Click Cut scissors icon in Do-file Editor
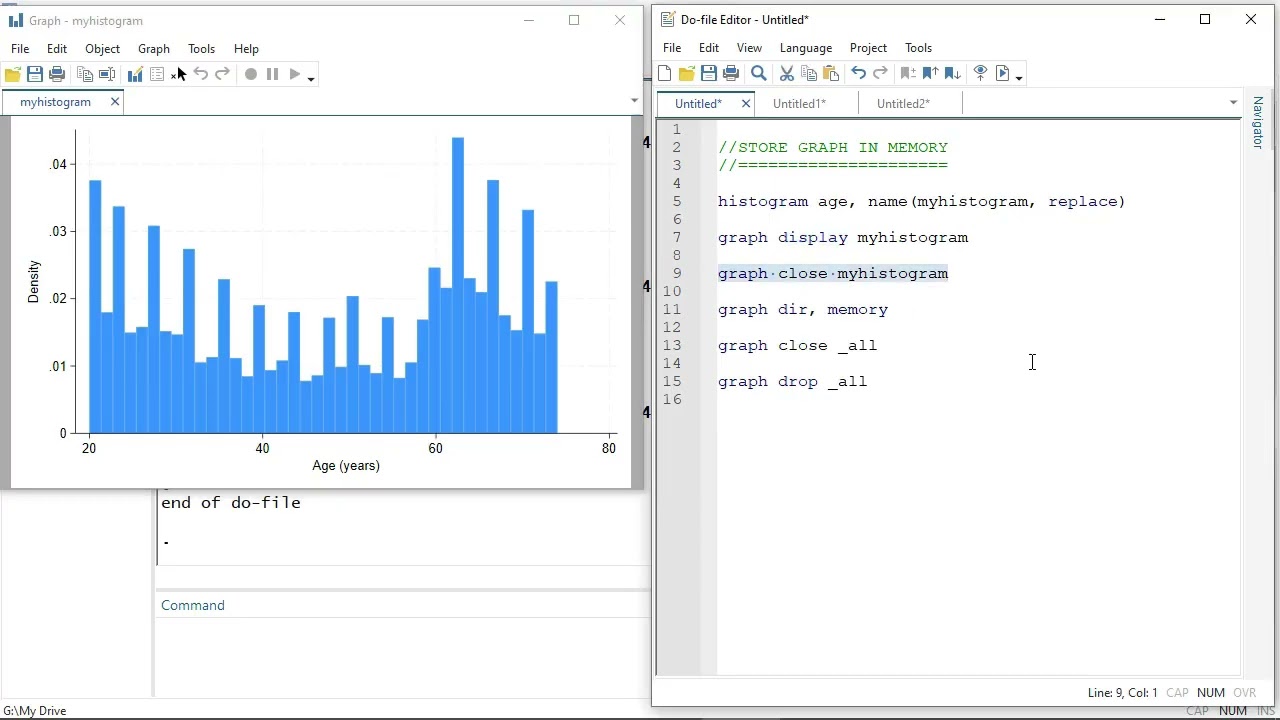 (x=787, y=73)
